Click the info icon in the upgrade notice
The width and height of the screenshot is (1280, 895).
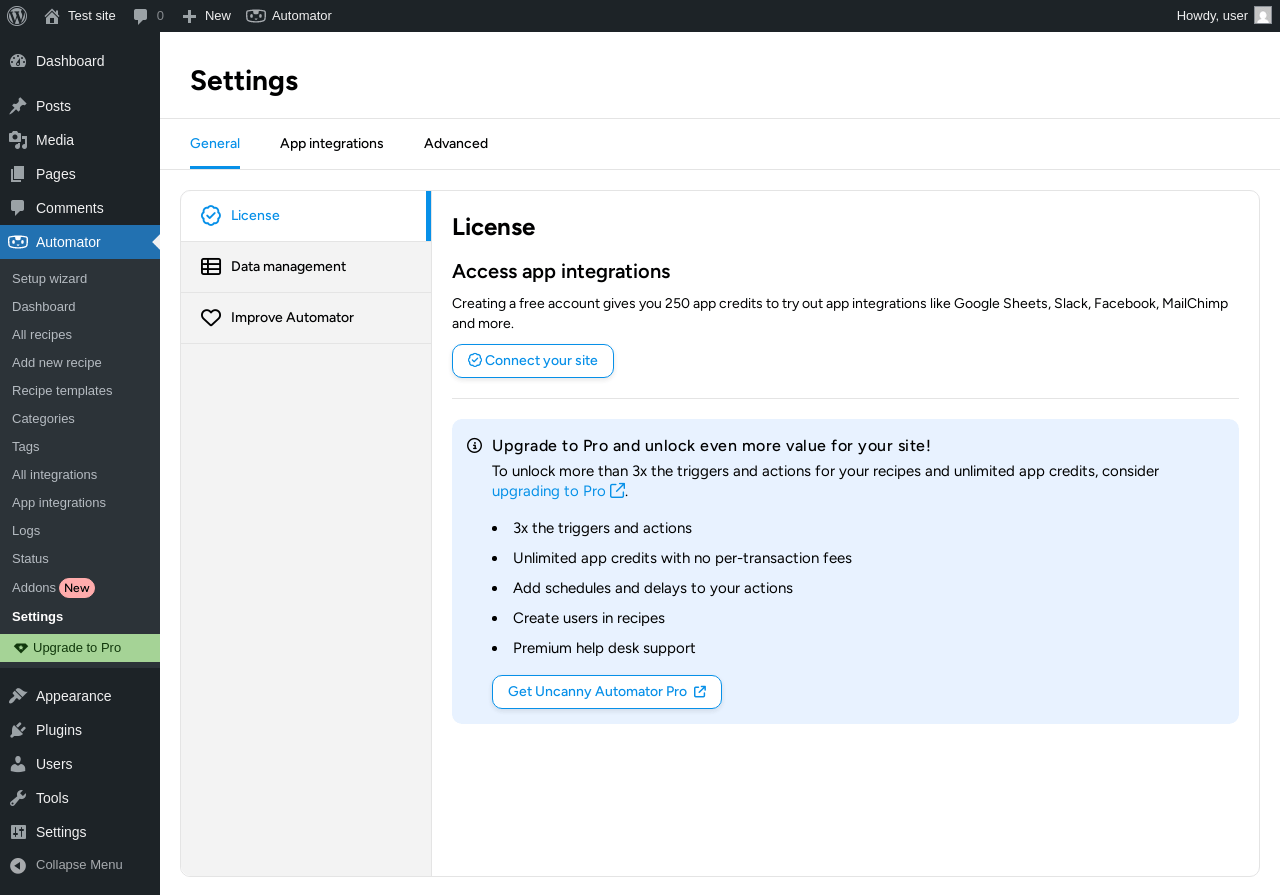pos(475,446)
